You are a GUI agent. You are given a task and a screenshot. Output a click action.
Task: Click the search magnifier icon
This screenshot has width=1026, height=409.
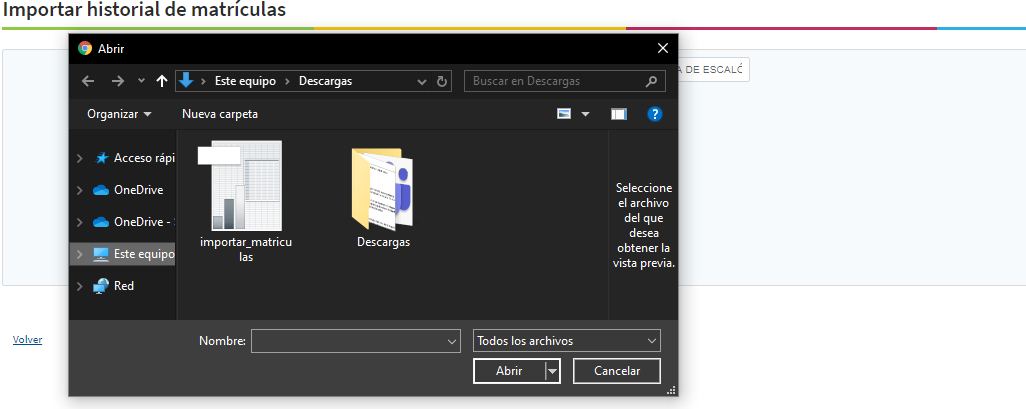tap(651, 81)
